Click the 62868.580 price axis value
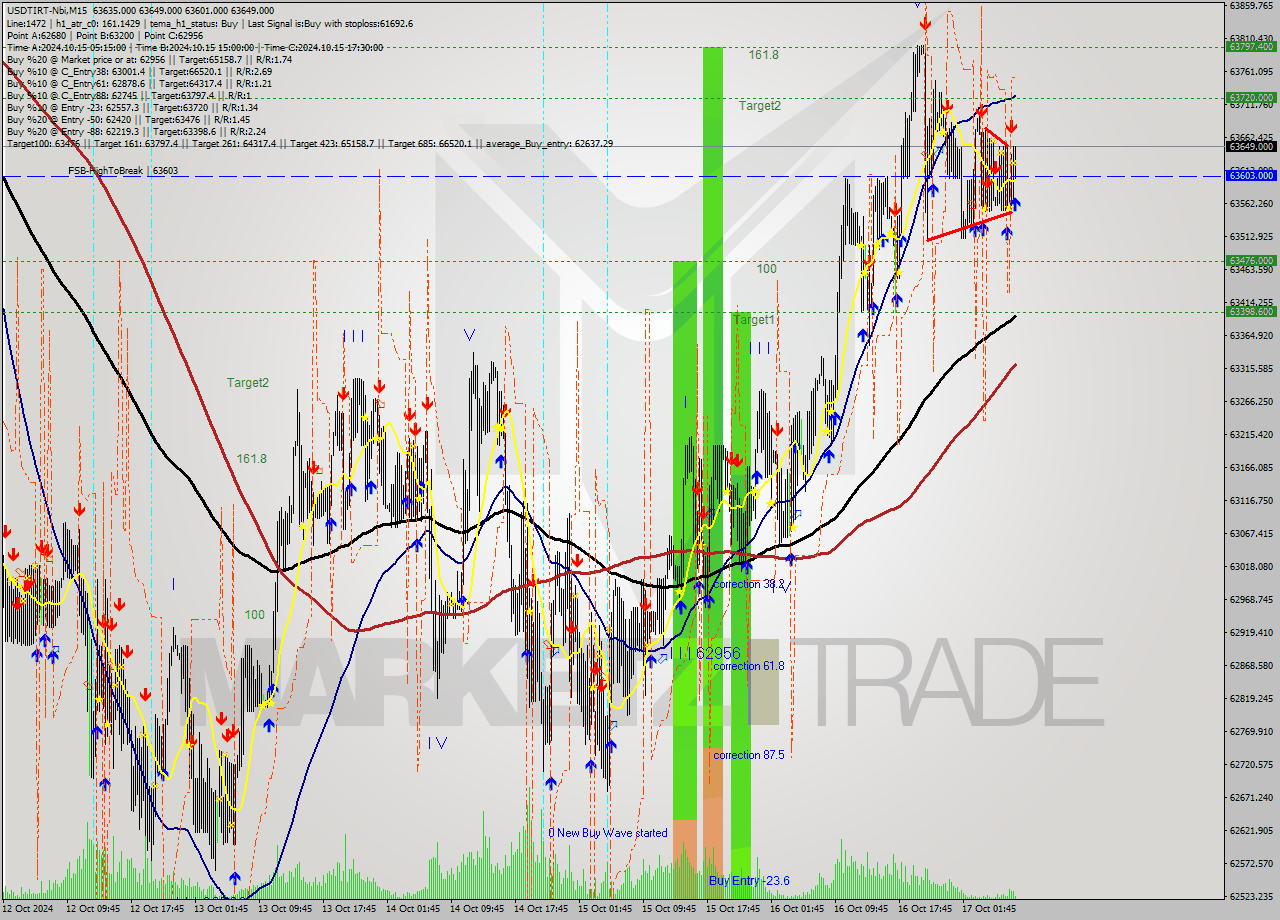This screenshot has height=920, width=1280. click(1250, 665)
